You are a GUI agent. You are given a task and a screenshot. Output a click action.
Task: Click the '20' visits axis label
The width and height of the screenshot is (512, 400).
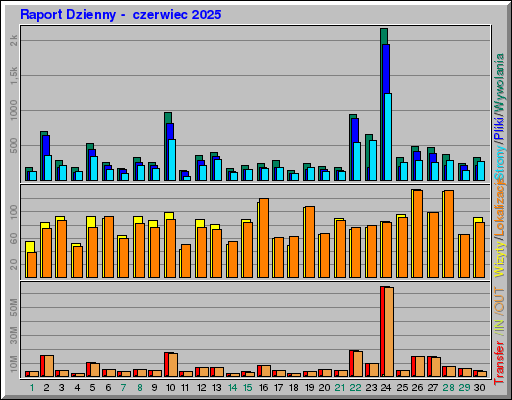(x=14, y=265)
